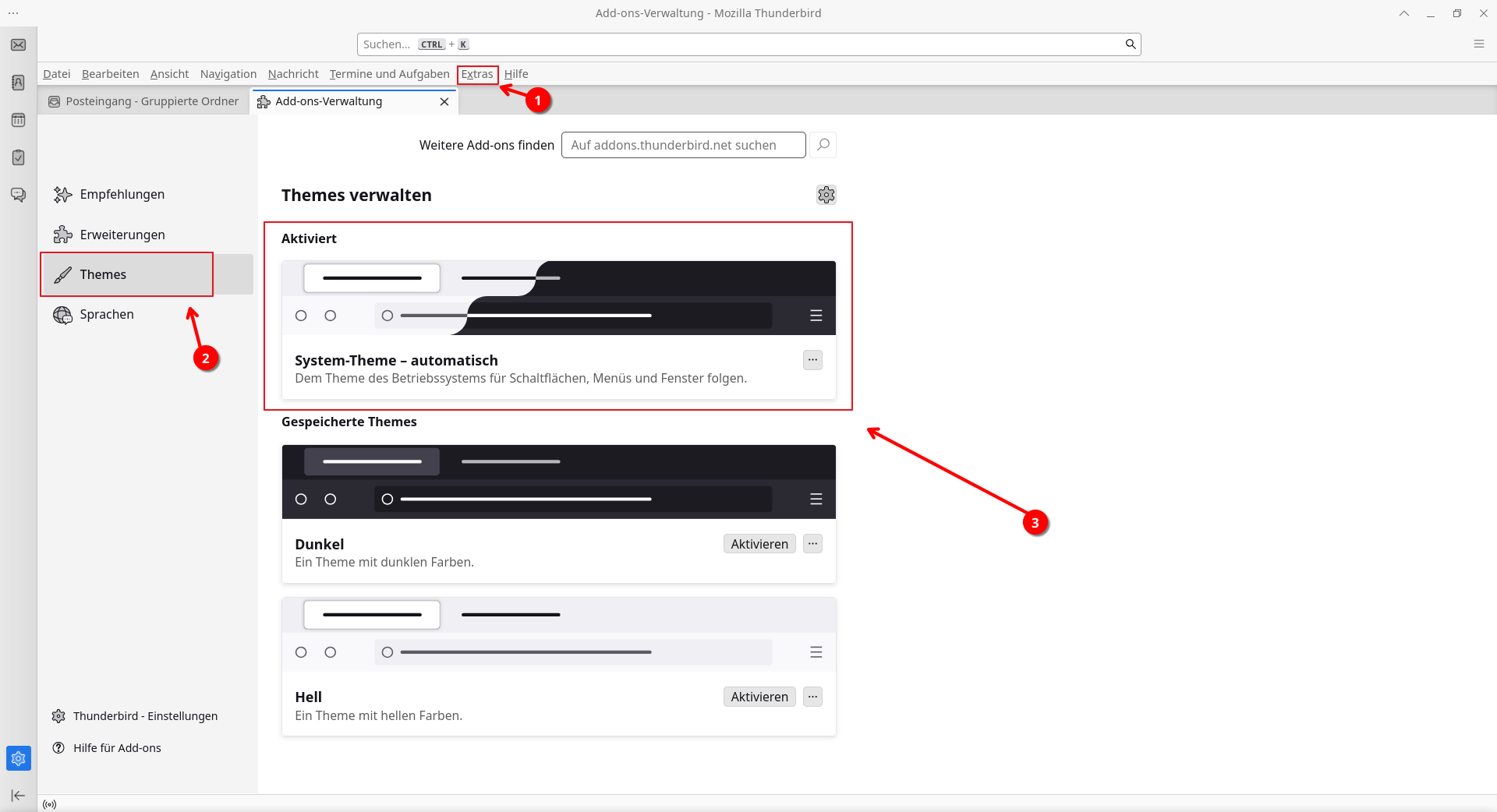This screenshot has width=1497, height=812.
Task: Open the themes tools gear menu
Action: click(x=826, y=195)
